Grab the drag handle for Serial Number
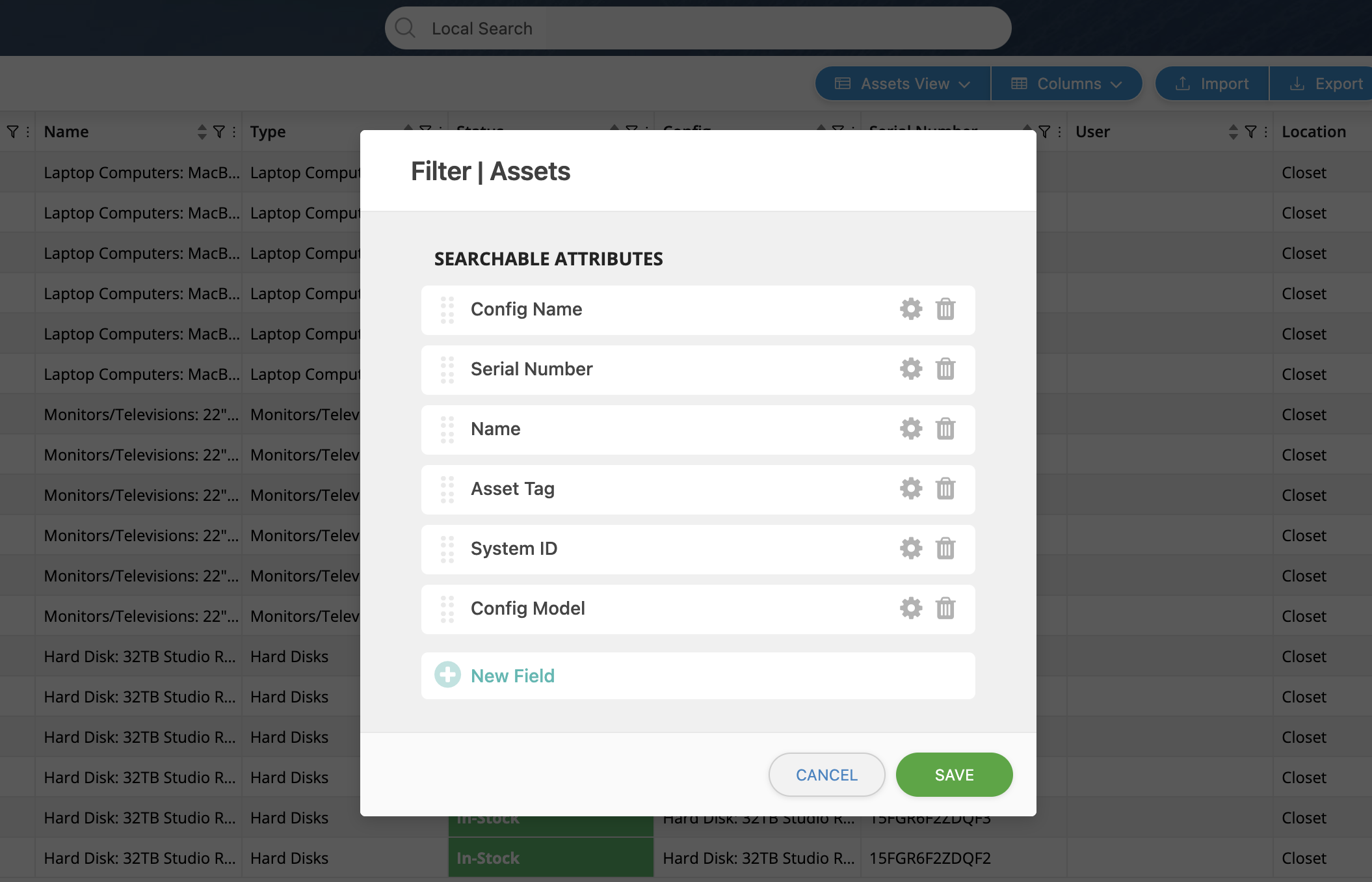Image resolution: width=1372 pixels, height=882 pixels. click(x=447, y=369)
